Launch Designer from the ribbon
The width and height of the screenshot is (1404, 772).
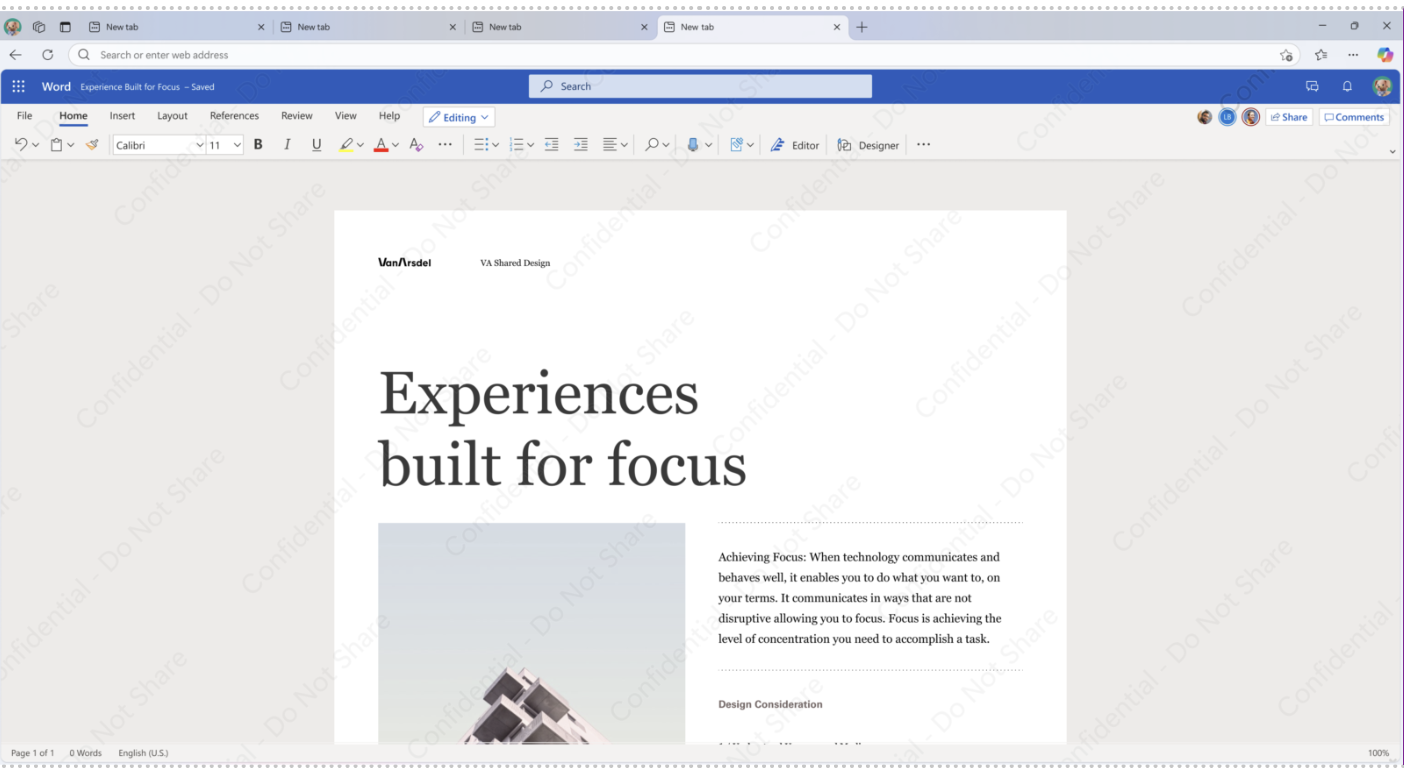tap(868, 145)
